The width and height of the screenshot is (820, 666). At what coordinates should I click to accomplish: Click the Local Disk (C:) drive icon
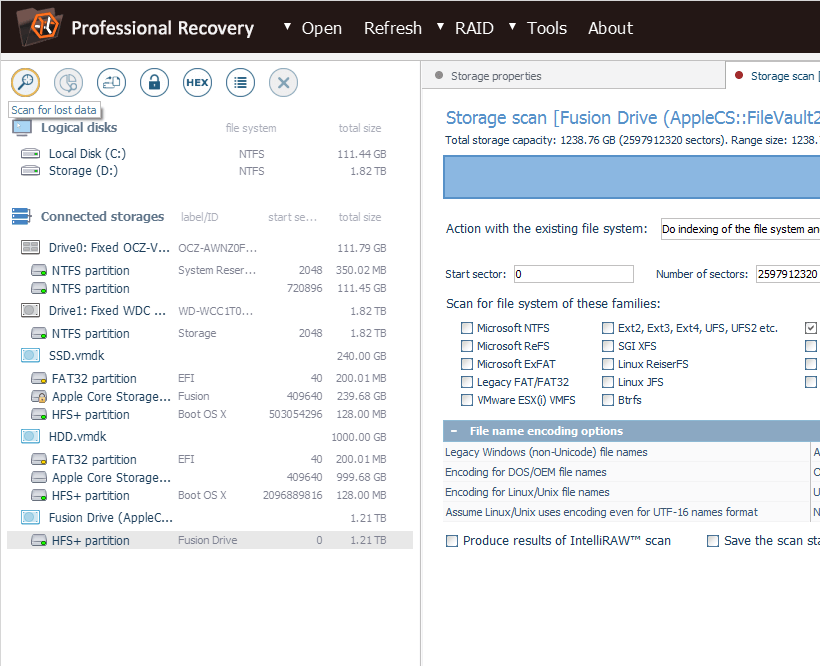30,154
